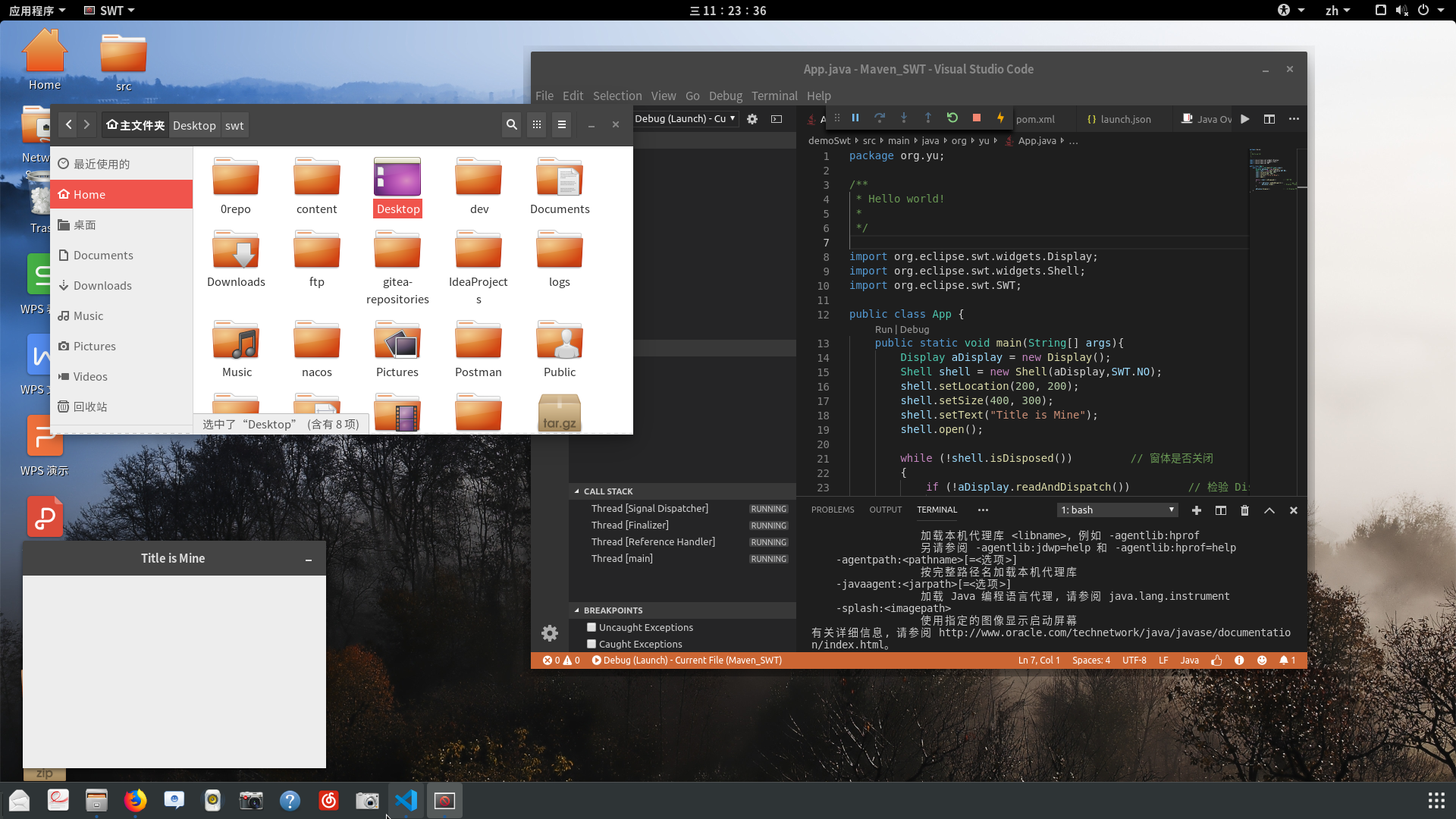
Task: Select Downloads in the file manager sidebar
Action: [121, 286]
